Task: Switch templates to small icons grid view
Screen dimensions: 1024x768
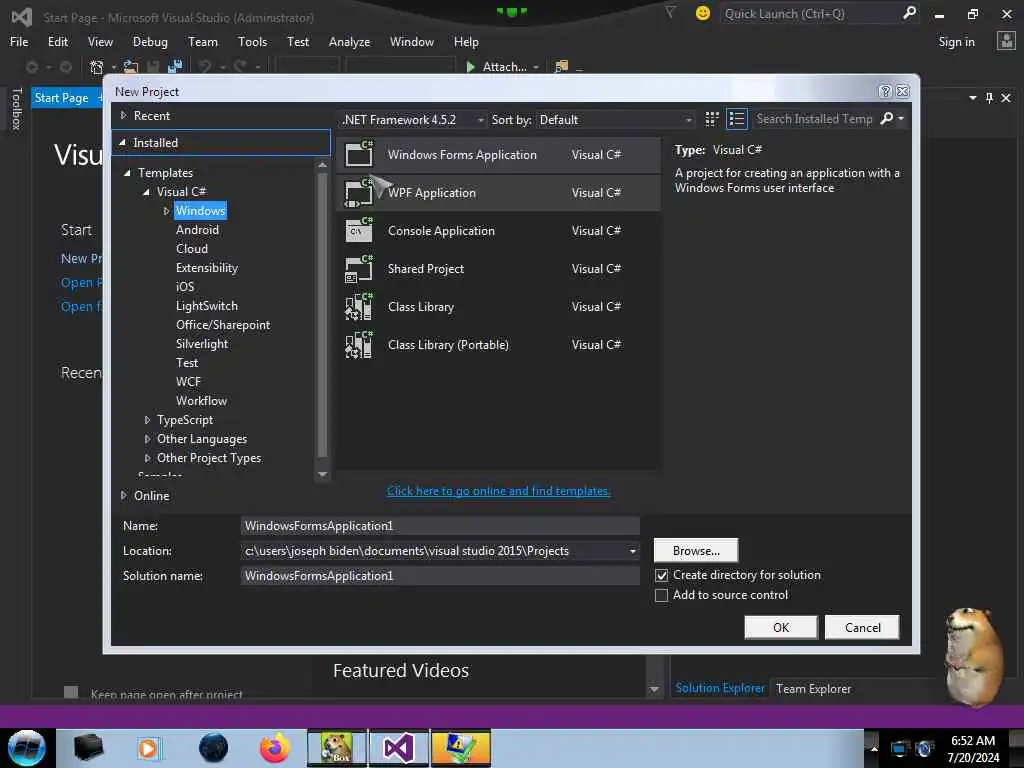Action: (712, 119)
